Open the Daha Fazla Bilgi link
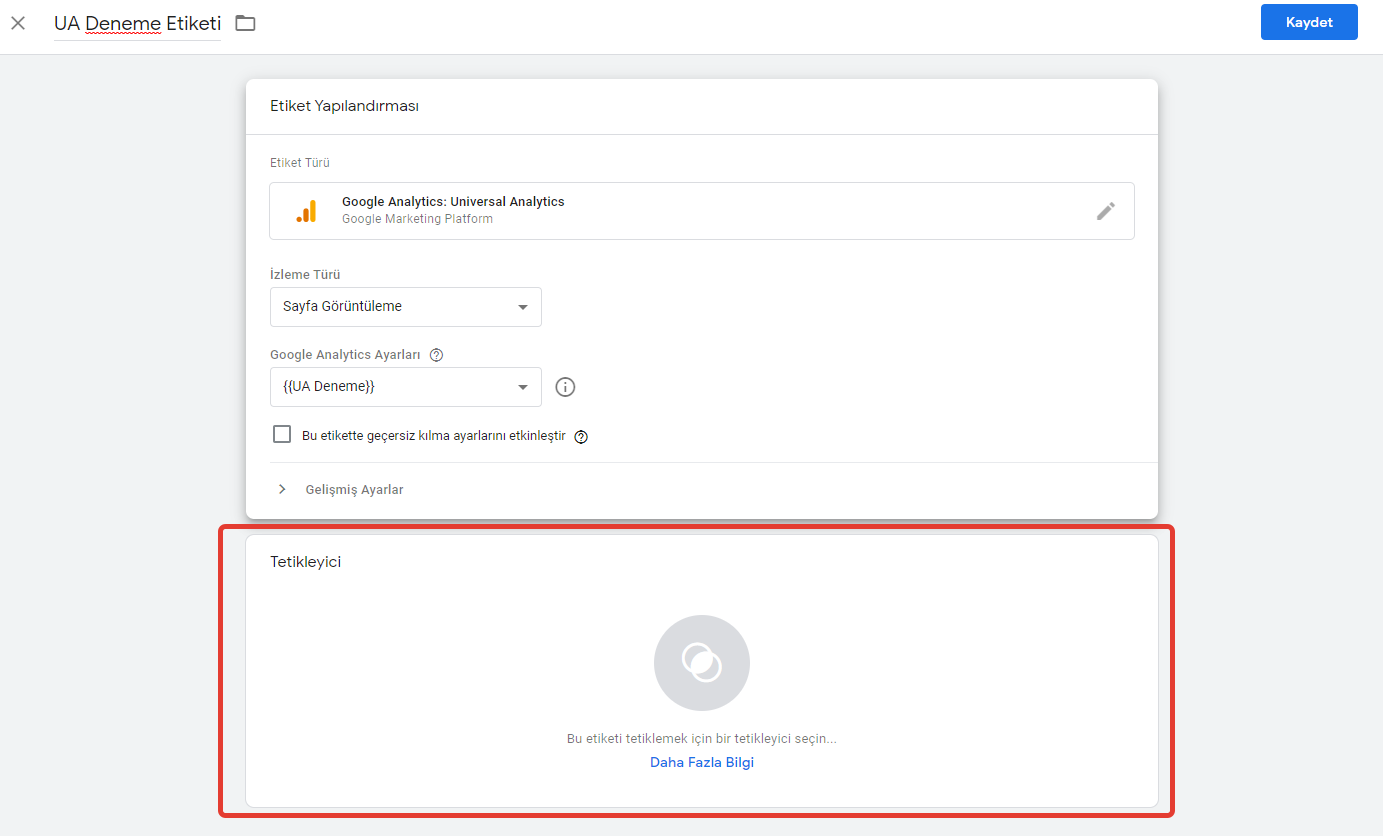 point(702,762)
